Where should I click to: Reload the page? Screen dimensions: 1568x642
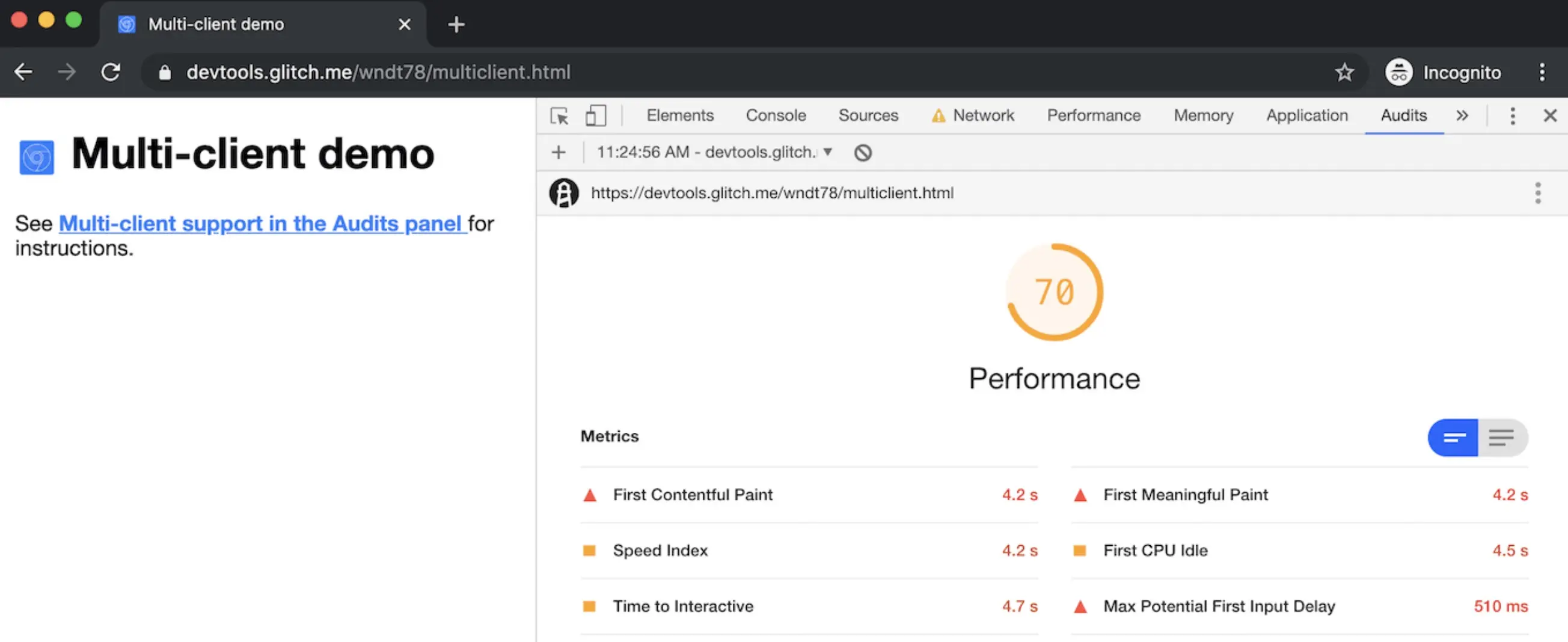click(x=111, y=72)
